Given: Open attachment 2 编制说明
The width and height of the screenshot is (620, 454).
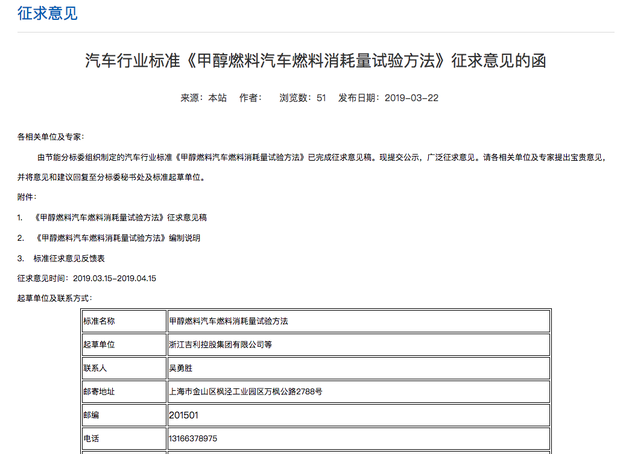Looking at the screenshot, I should tap(117, 238).
